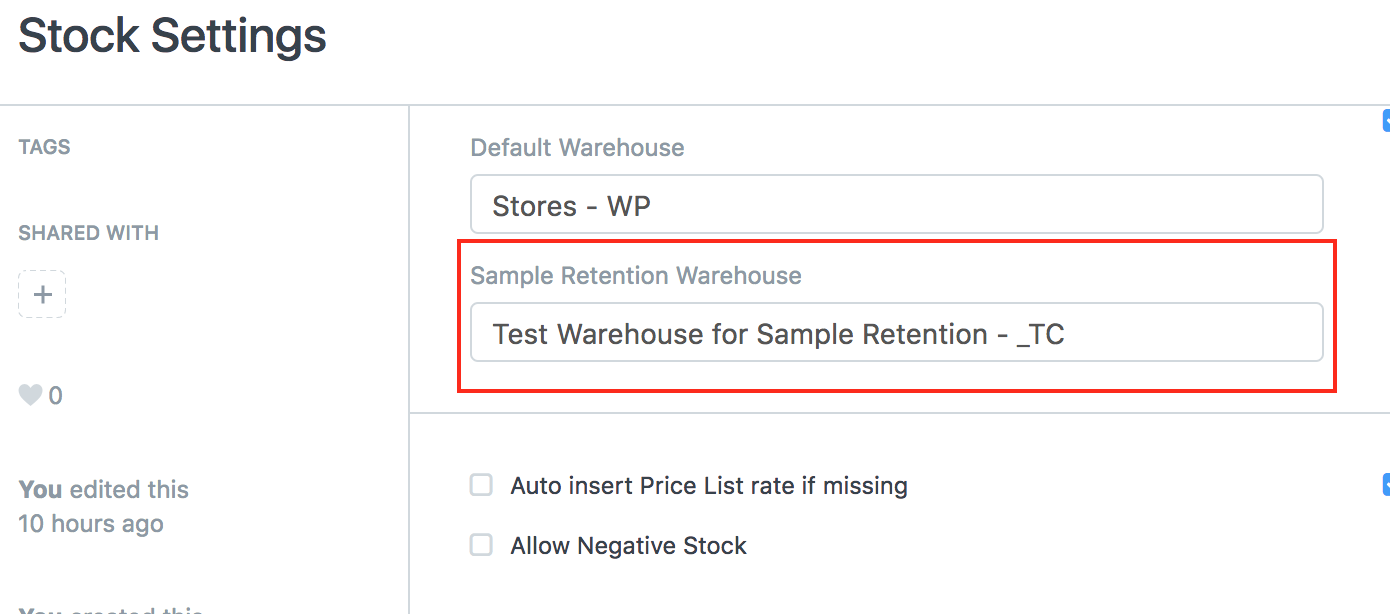Click the 'Allow Negative Stock' label text
1390x614 pixels.
628,546
